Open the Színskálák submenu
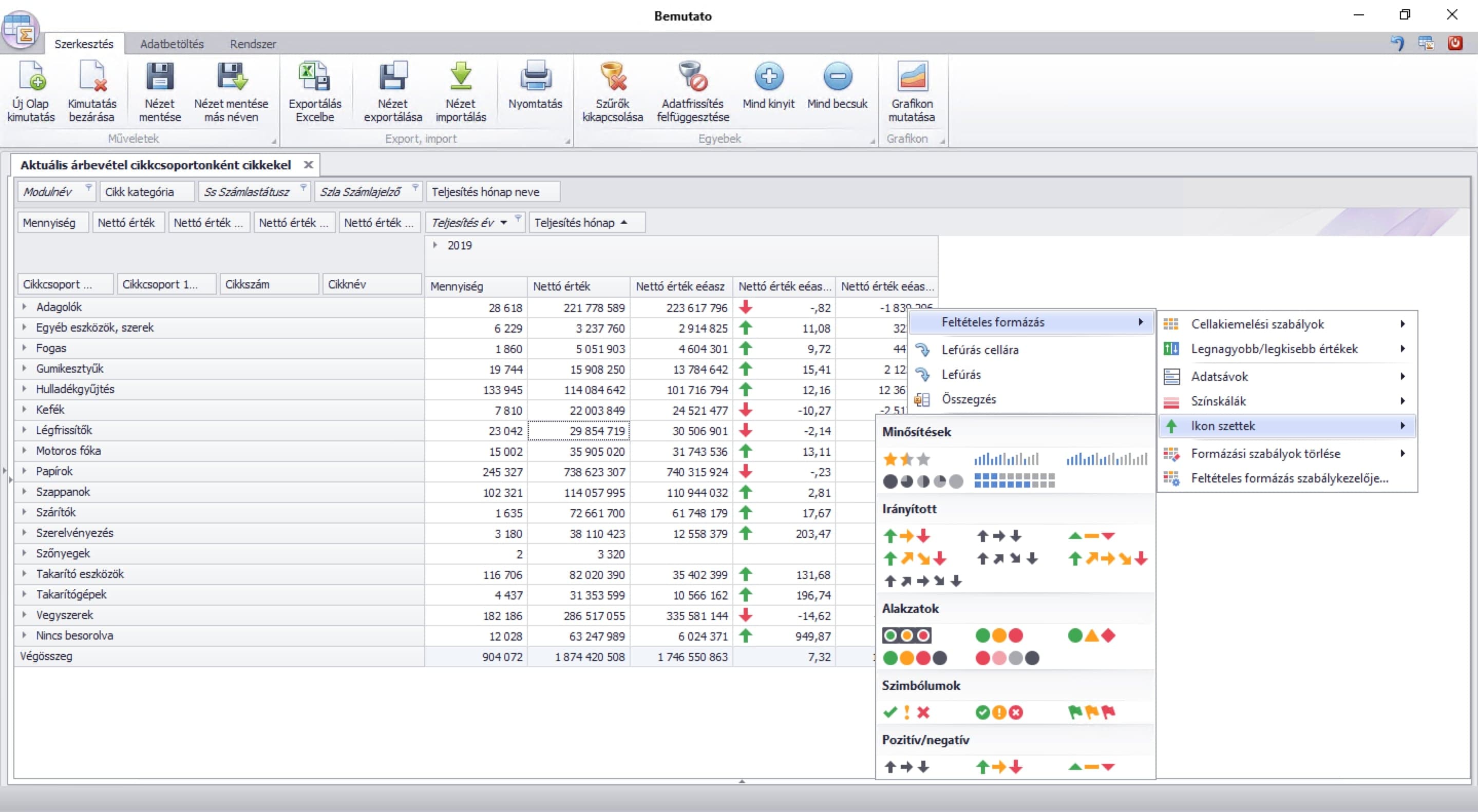 (1287, 401)
